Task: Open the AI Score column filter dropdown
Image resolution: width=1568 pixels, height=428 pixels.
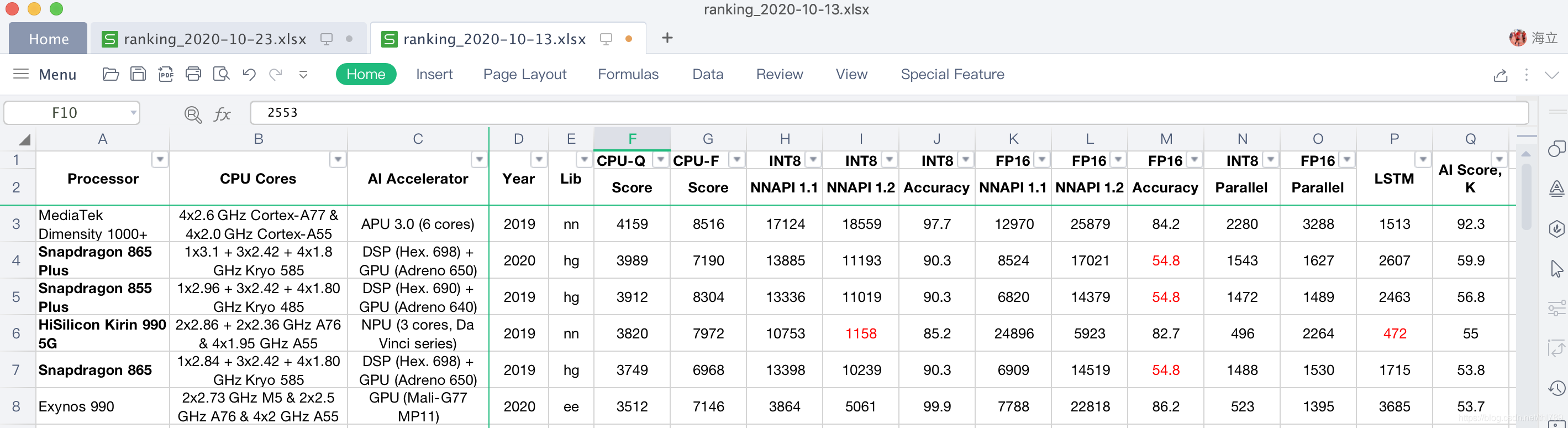Action: (x=1499, y=159)
